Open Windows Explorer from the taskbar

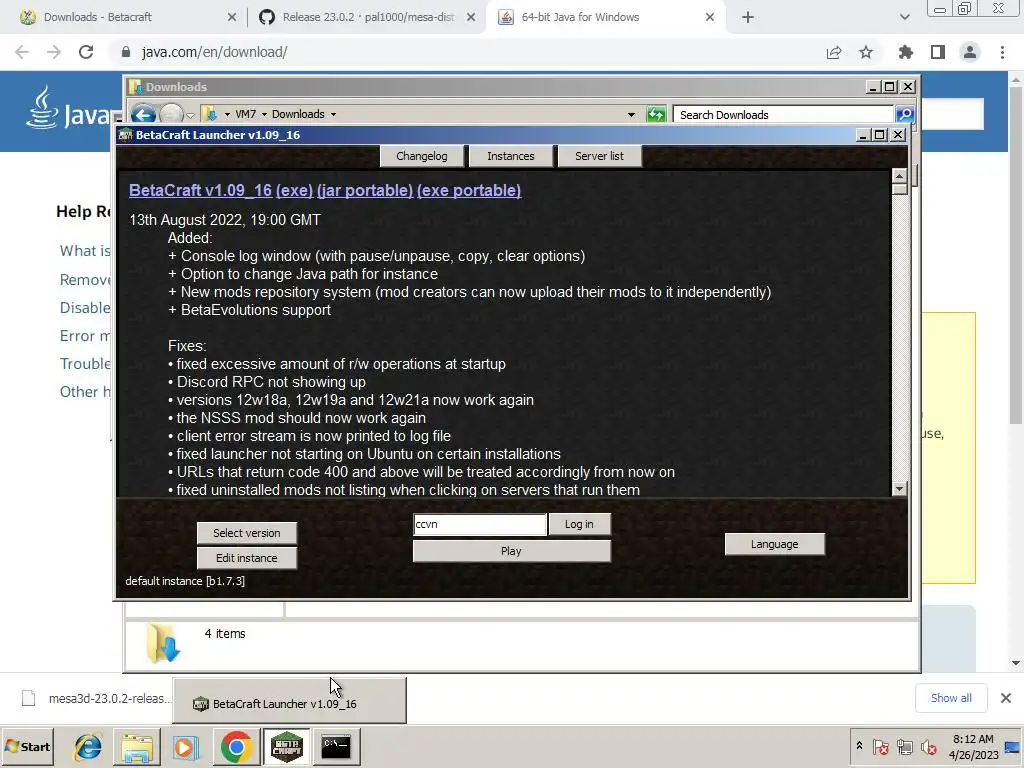pyautogui.click(x=136, y=746)
